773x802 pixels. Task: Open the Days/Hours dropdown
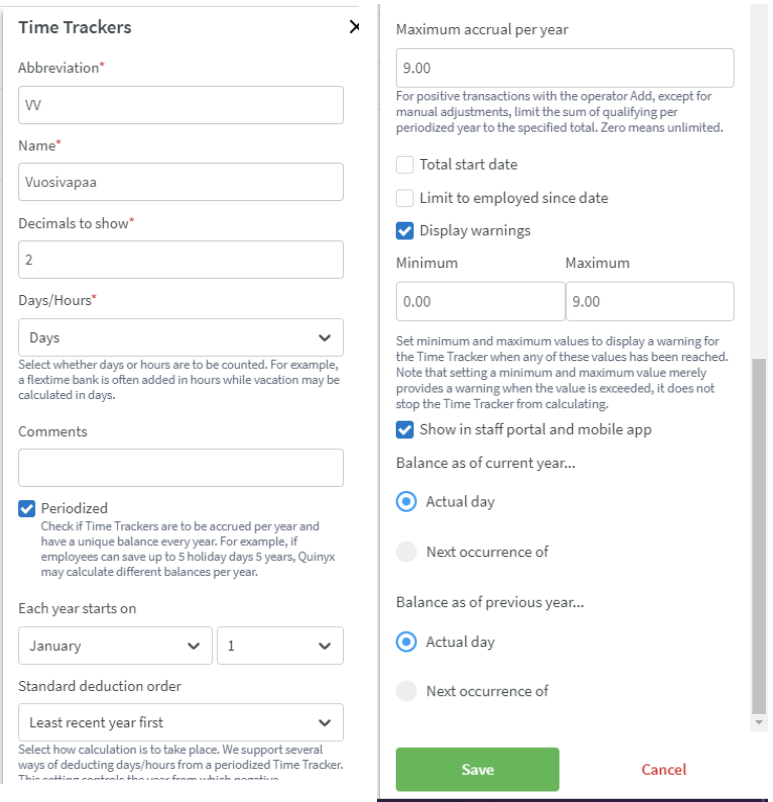pyautogui.click(x=180, y=338)
